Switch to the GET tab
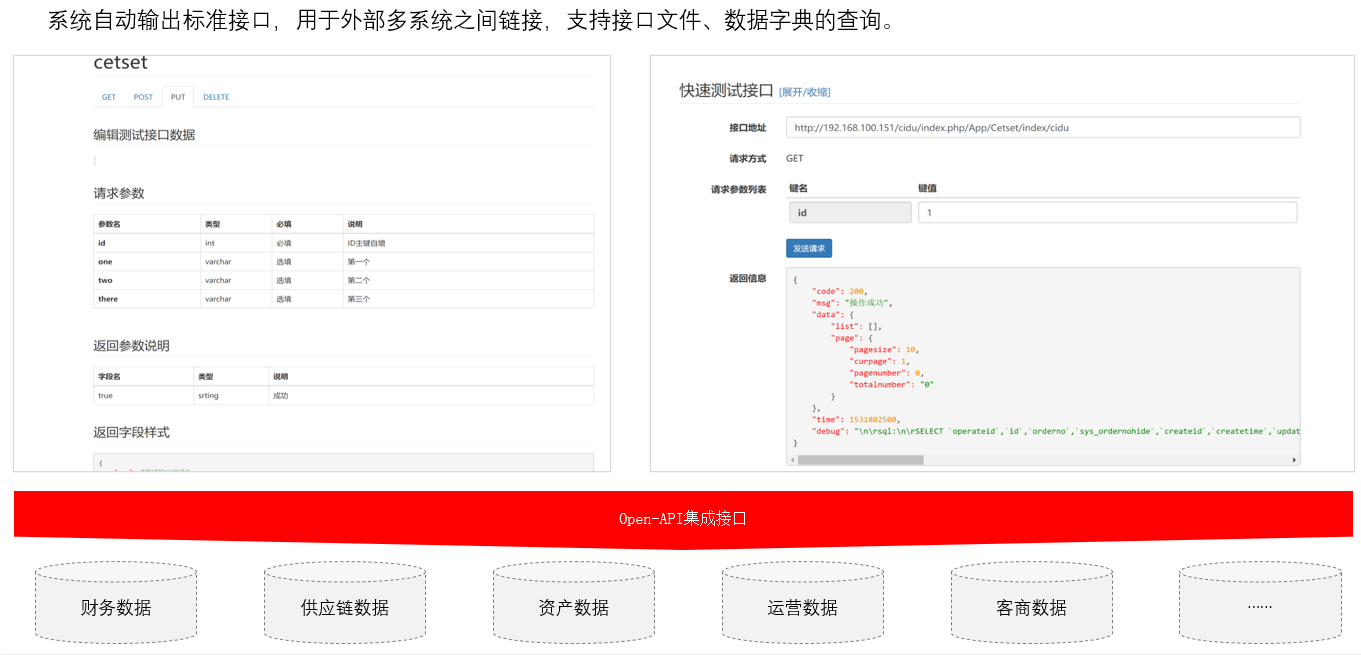The width and height of the screenshot is (1361, 655). tap(109, 97)
